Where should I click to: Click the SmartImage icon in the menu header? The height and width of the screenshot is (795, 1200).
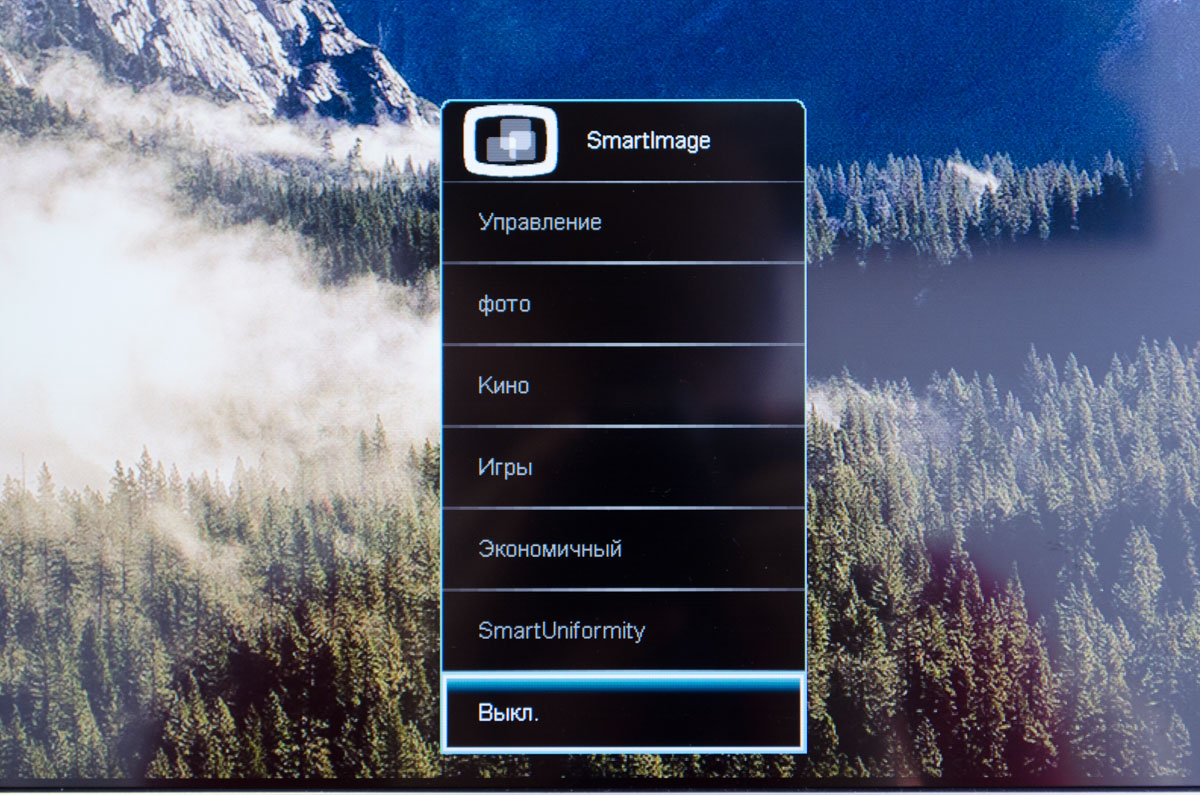coord(509,141)
